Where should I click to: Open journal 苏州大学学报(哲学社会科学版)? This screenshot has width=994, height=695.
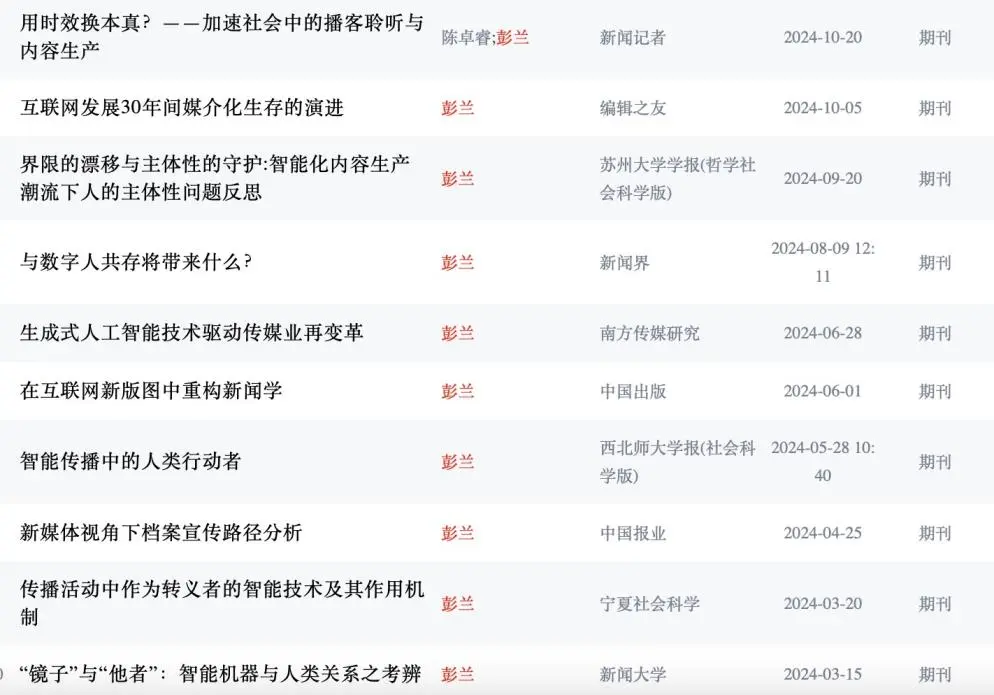pos(678,179)
